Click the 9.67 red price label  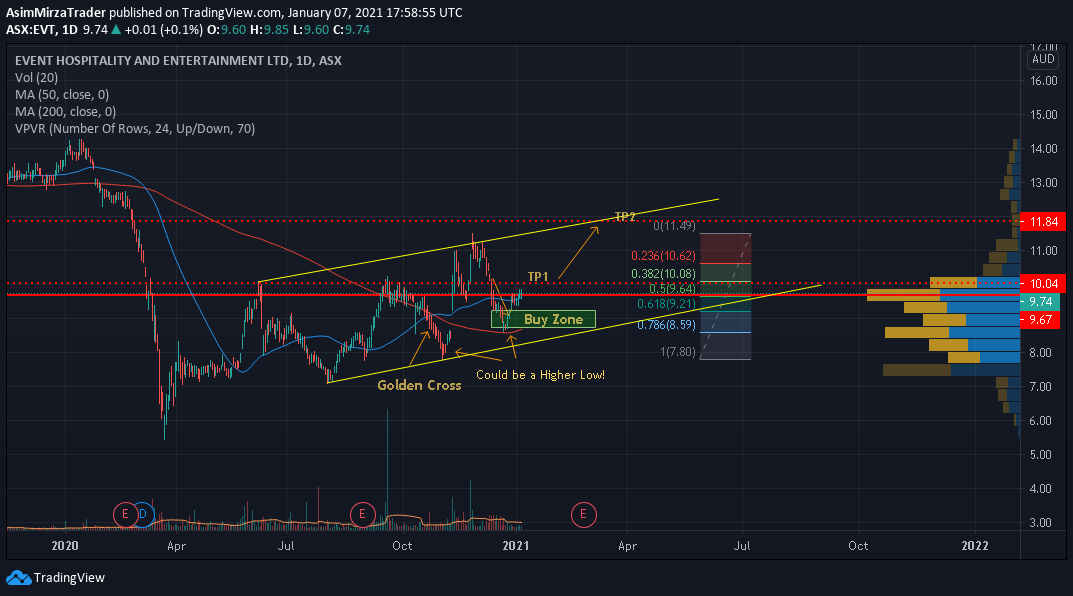click(x=1040, y=320)
